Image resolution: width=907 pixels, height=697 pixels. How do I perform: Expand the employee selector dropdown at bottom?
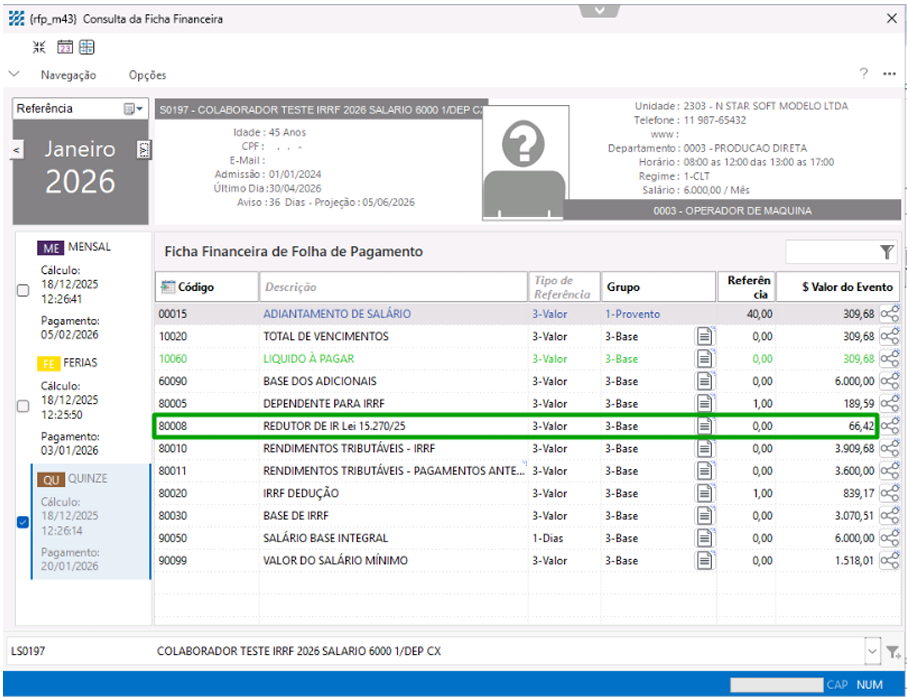873,651
